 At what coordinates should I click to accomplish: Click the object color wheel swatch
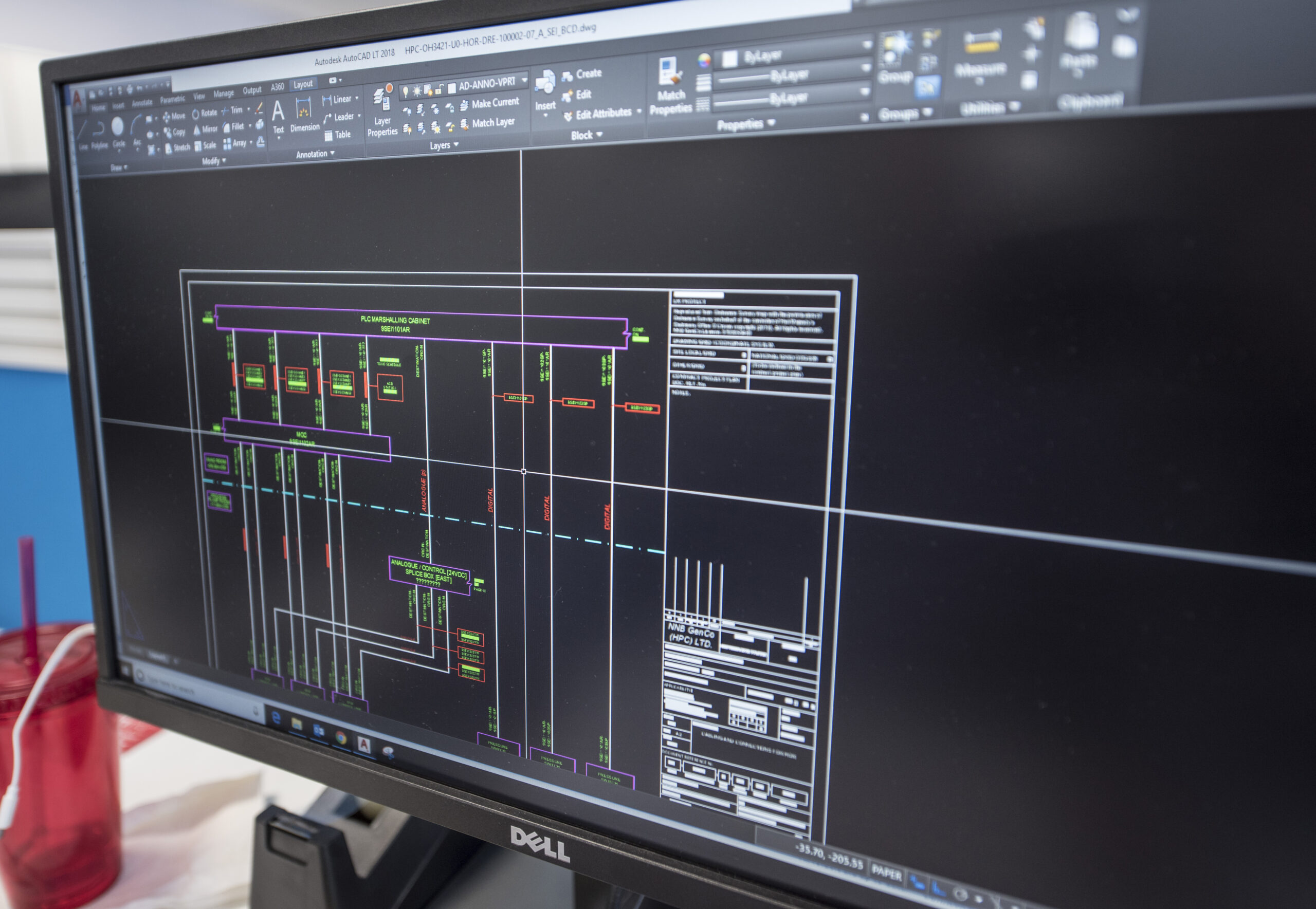tap(704, 60)
